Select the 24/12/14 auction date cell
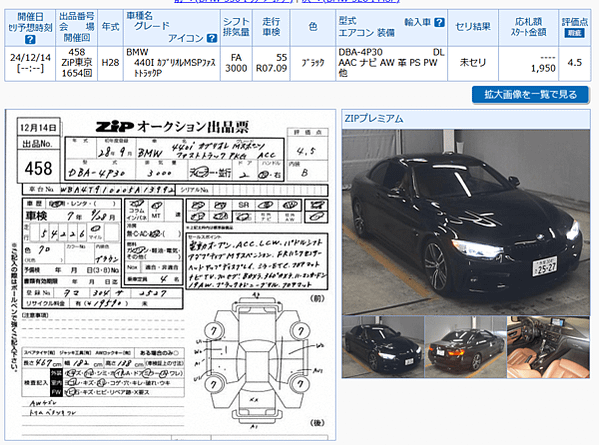 30,63
